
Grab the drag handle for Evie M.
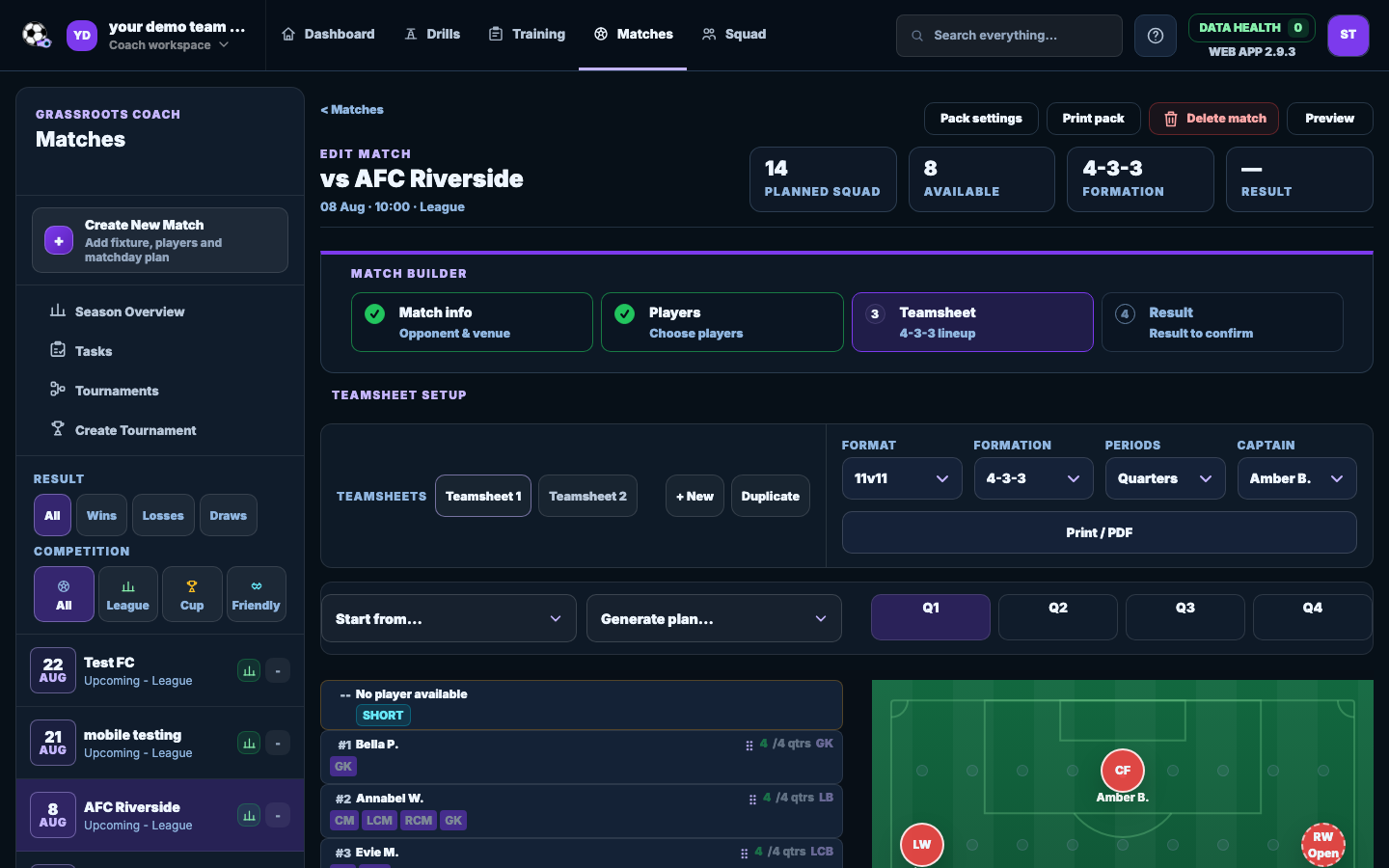744,854
